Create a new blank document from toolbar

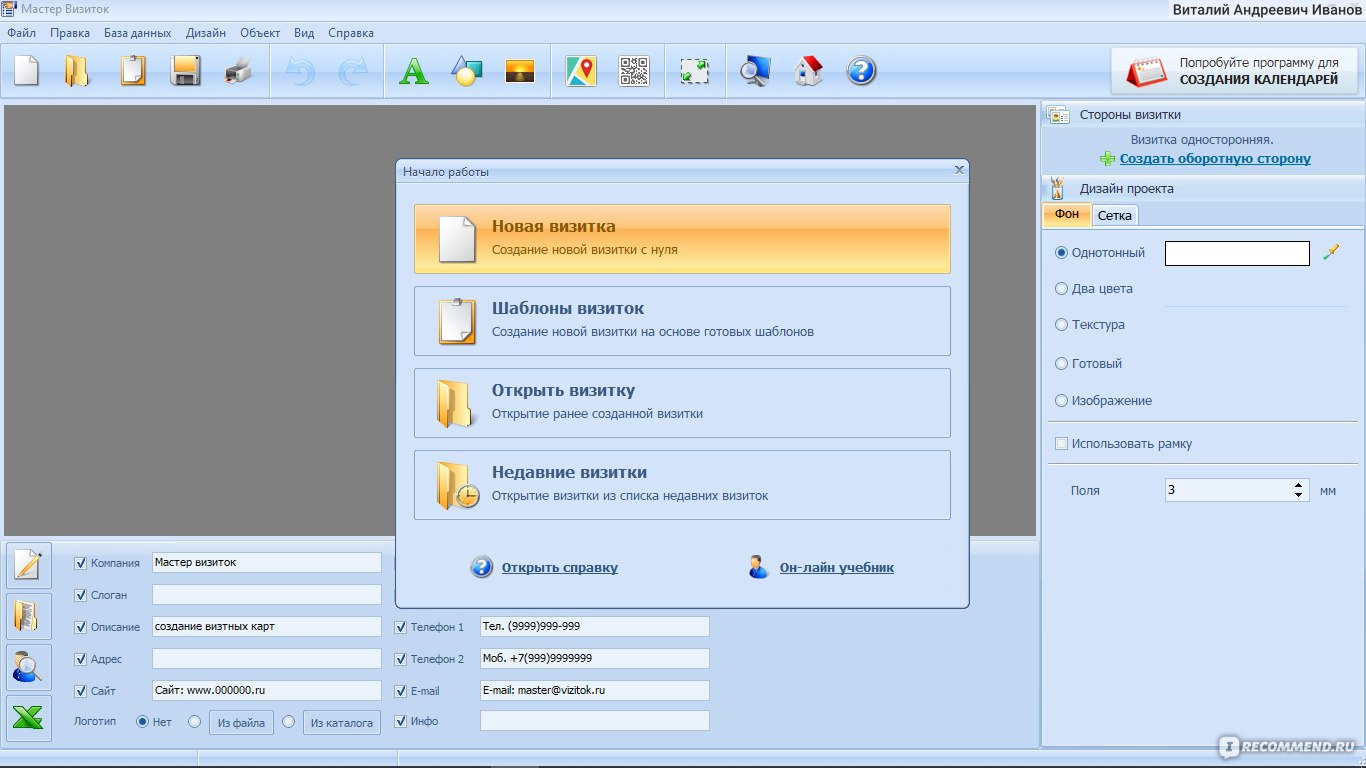point(26,71)
